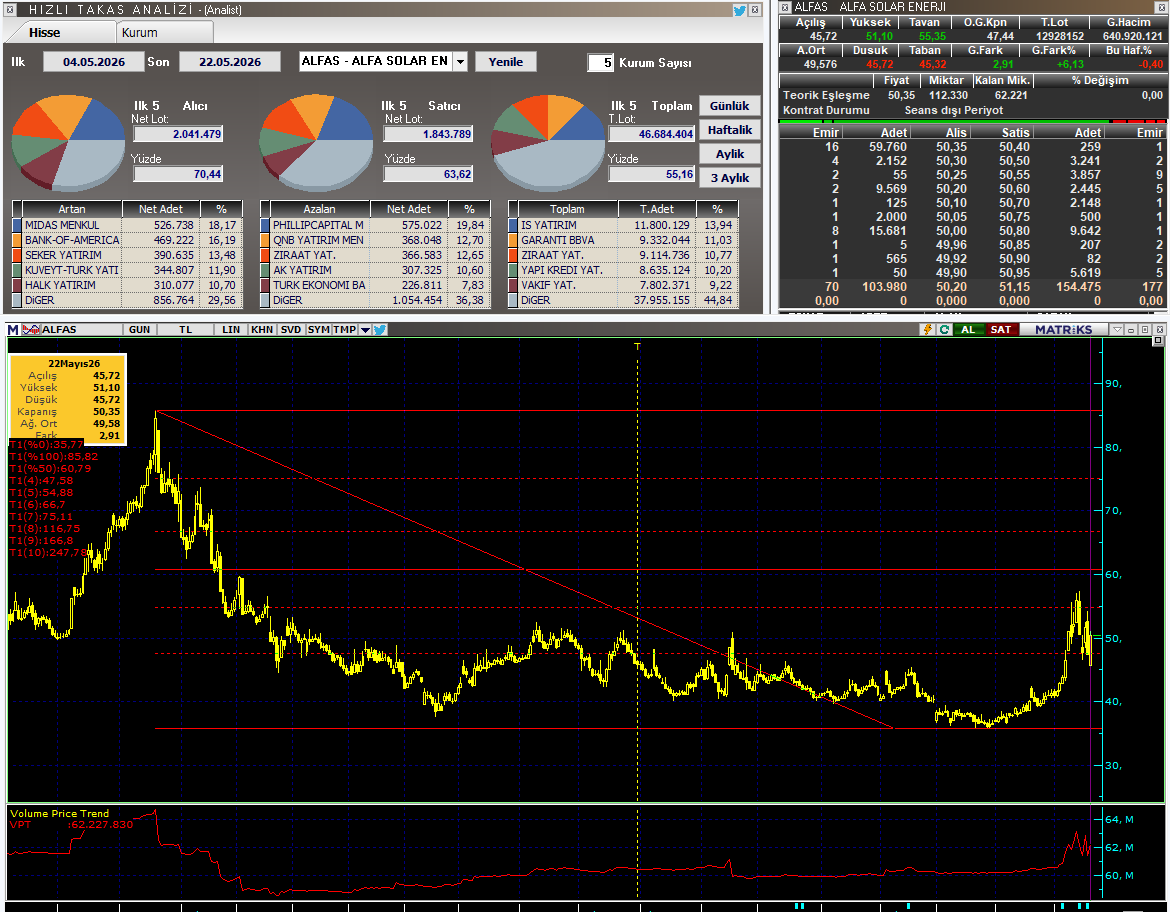
Task: Switch to the Kurum tab
Action: pyautogui.click(x=140, y=33)
